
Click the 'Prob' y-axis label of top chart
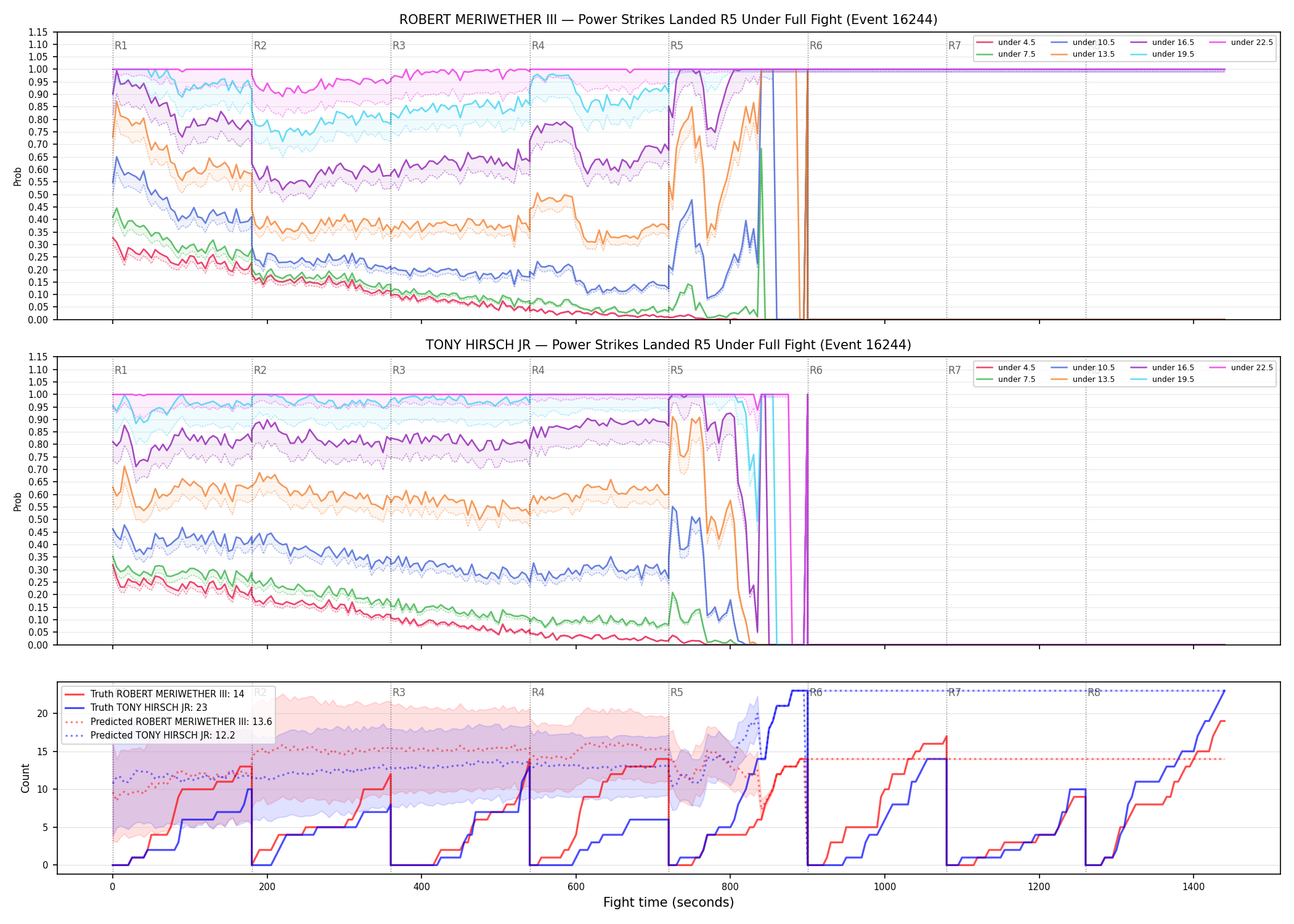18,177
